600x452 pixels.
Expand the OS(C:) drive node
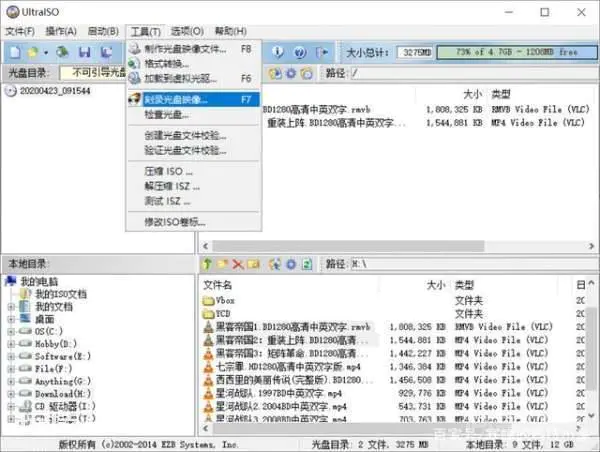tap(11, 331)
